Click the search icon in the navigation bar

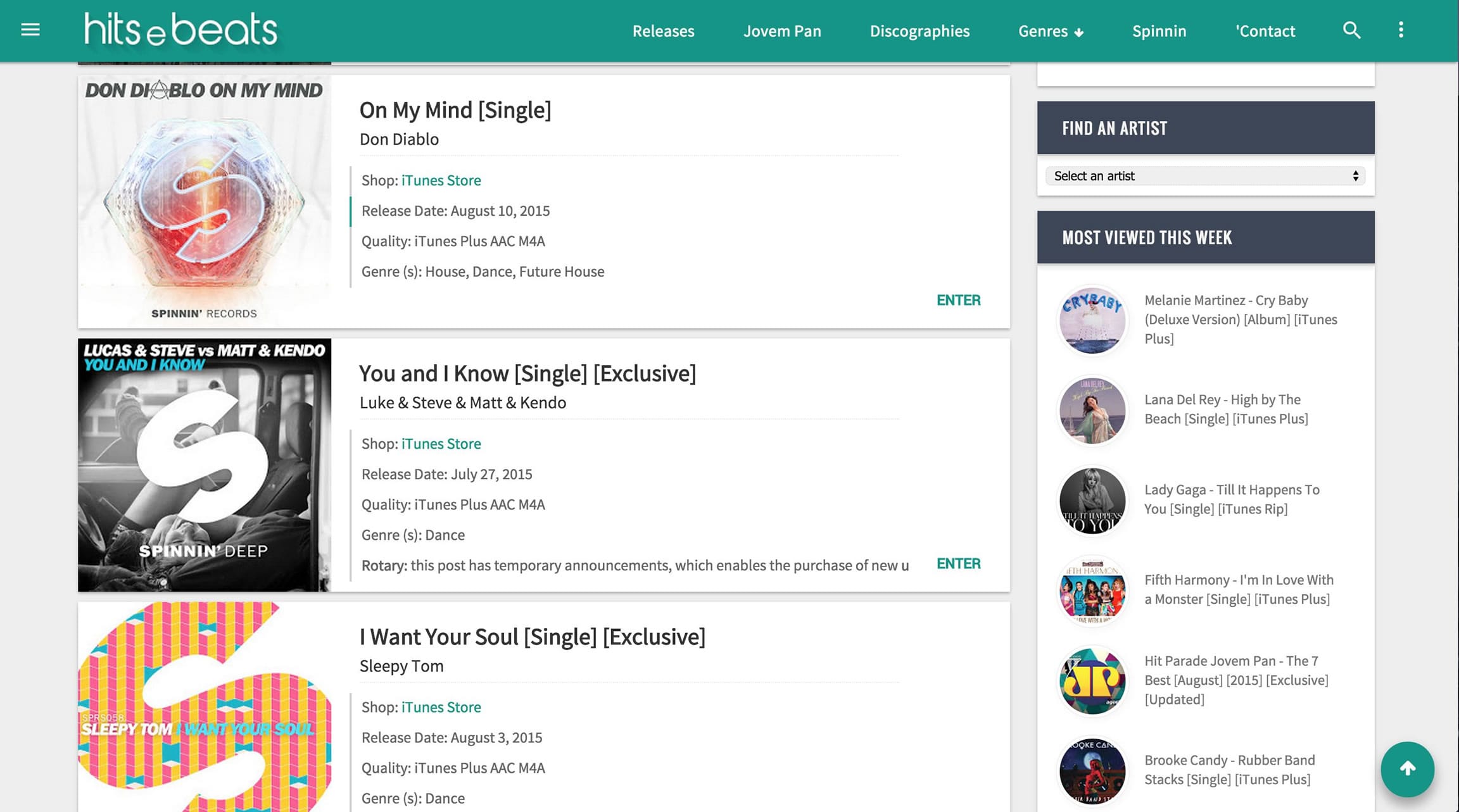pos(1352,30)
